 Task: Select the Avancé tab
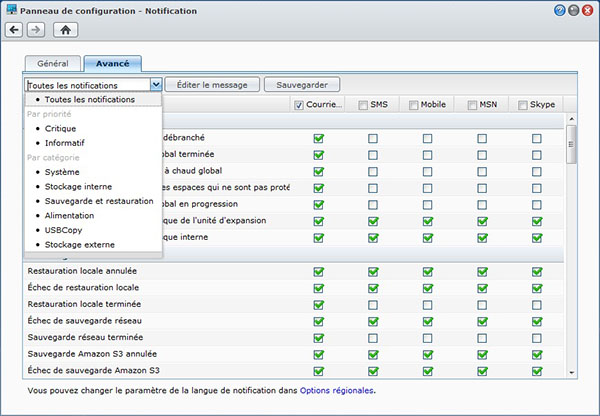[112, 64]
